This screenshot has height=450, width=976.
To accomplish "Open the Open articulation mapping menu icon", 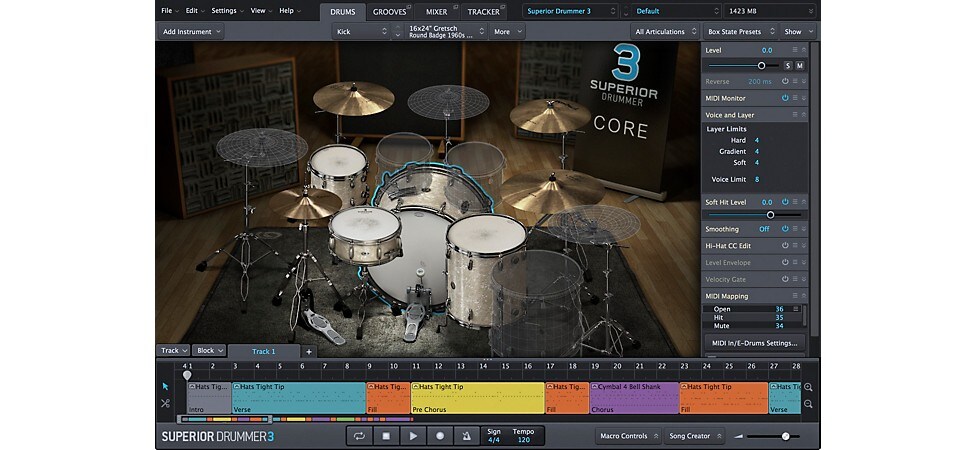I will pyautogui.click(x=795, y=309).
